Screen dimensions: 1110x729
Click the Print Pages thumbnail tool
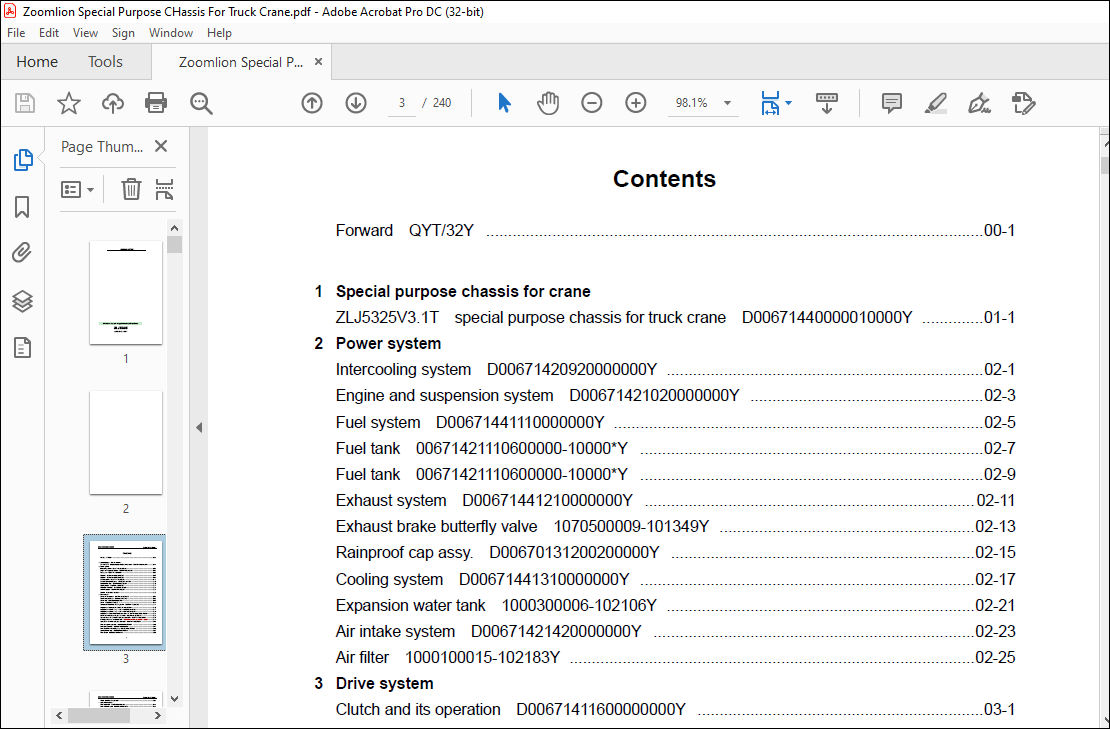point(164,189)
